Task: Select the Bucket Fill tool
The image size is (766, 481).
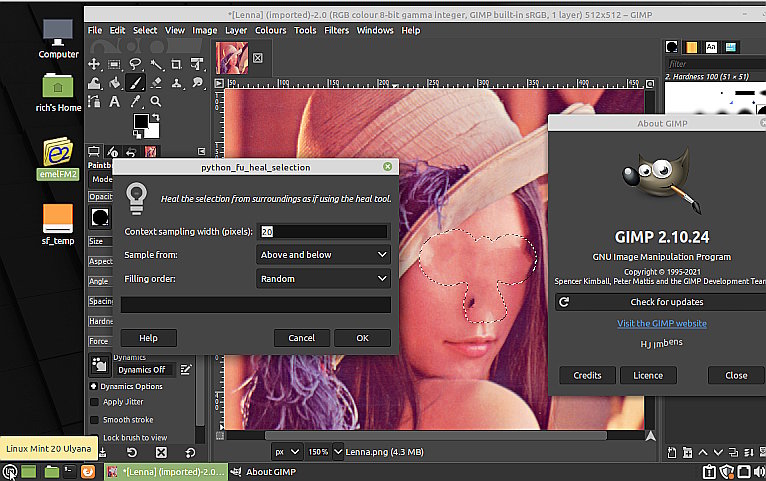Action: tap(114, 83)
